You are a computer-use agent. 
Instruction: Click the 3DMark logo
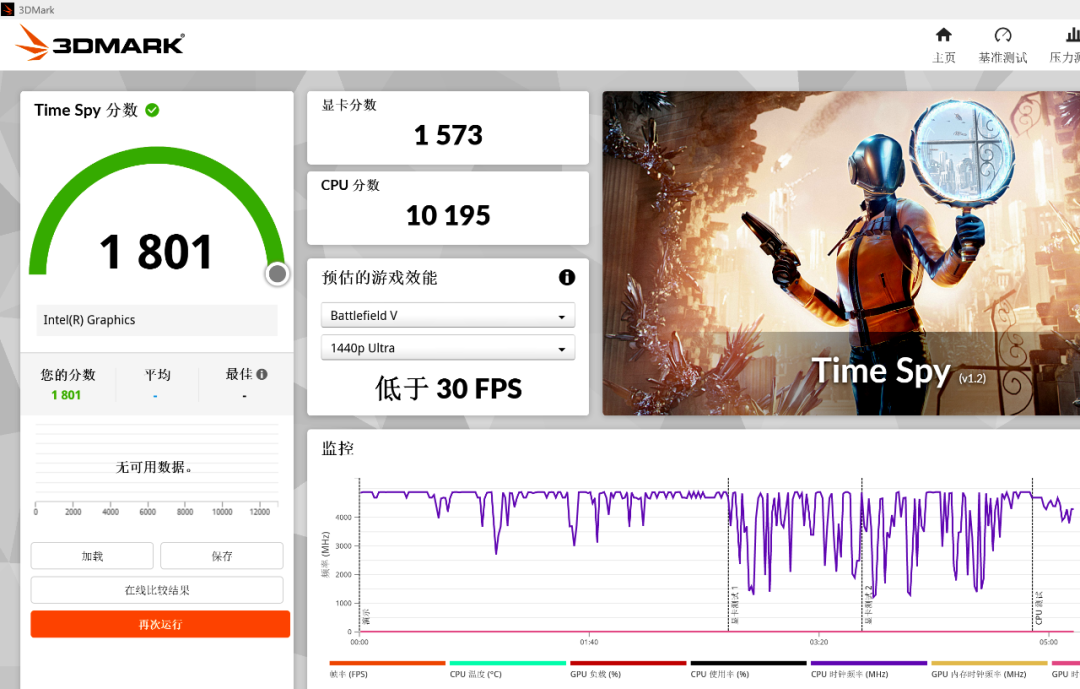coord(101,43)
